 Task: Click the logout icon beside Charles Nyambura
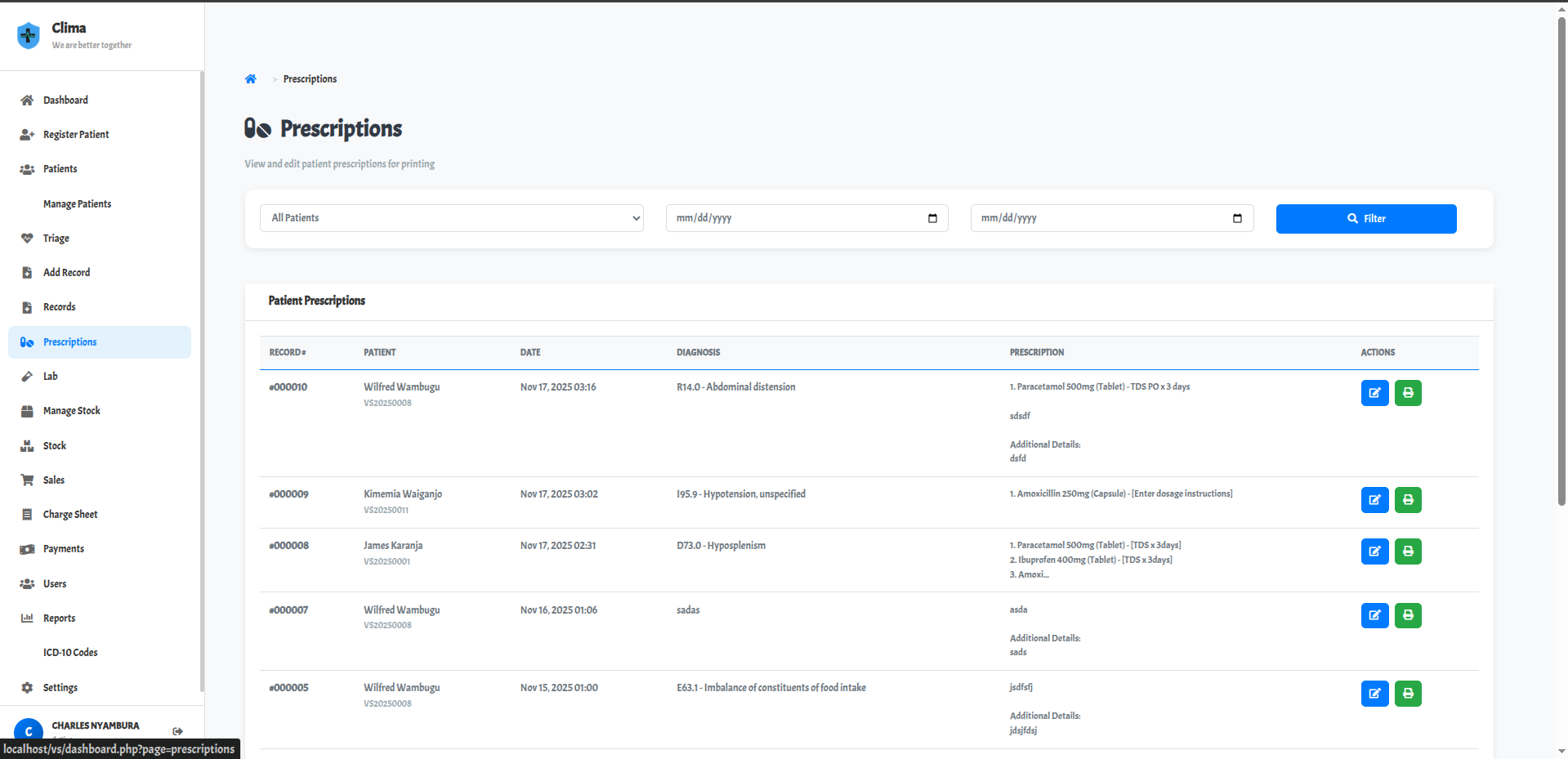(177, 731)
